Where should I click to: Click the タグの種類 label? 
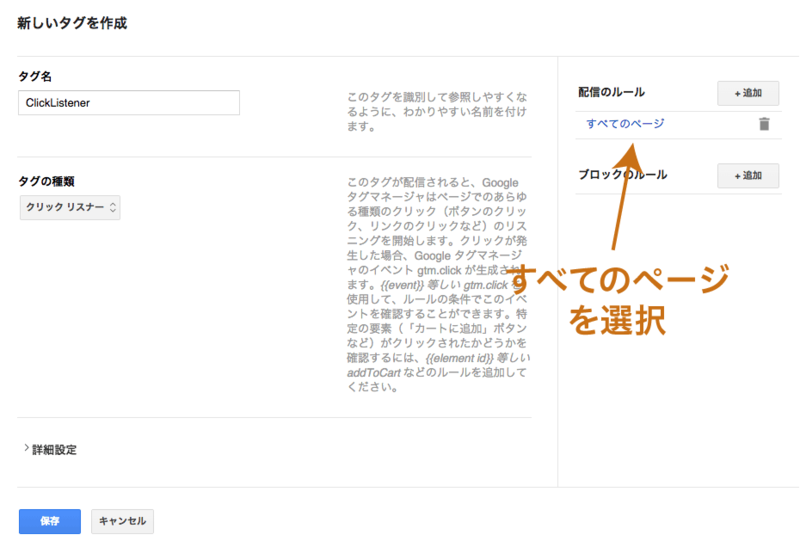(x=46, y=181)
